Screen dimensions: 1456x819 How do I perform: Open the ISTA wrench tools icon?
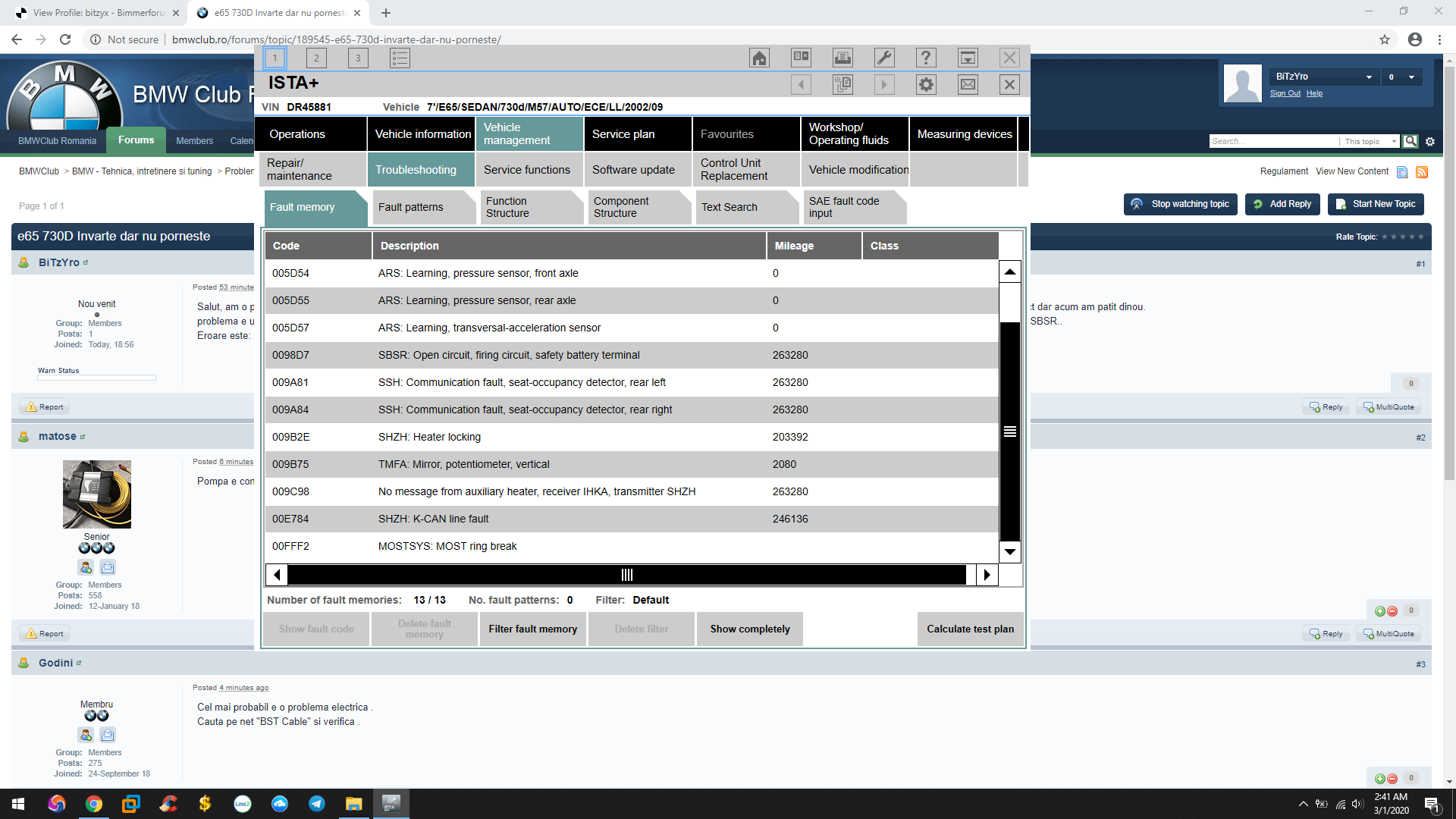click(884, 58)
